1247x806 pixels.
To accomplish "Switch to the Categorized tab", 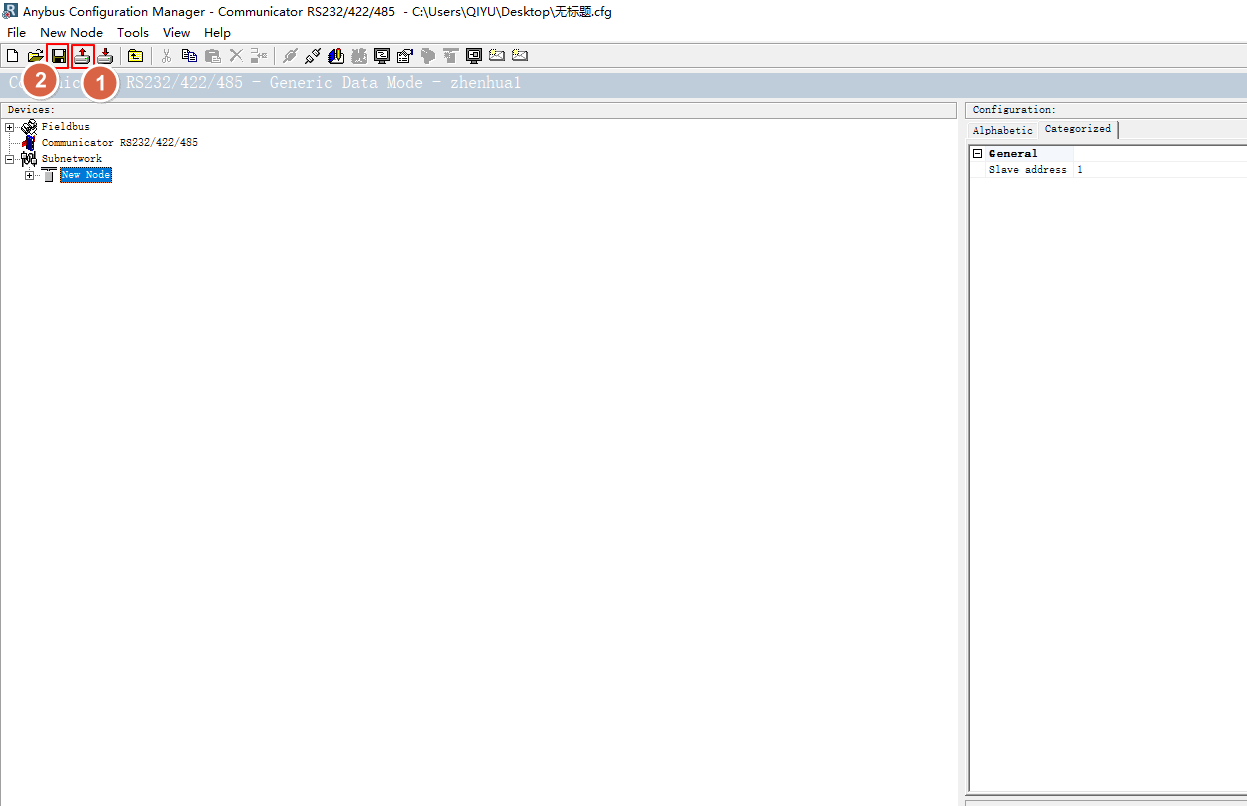I will click(x=1078, y=129).
